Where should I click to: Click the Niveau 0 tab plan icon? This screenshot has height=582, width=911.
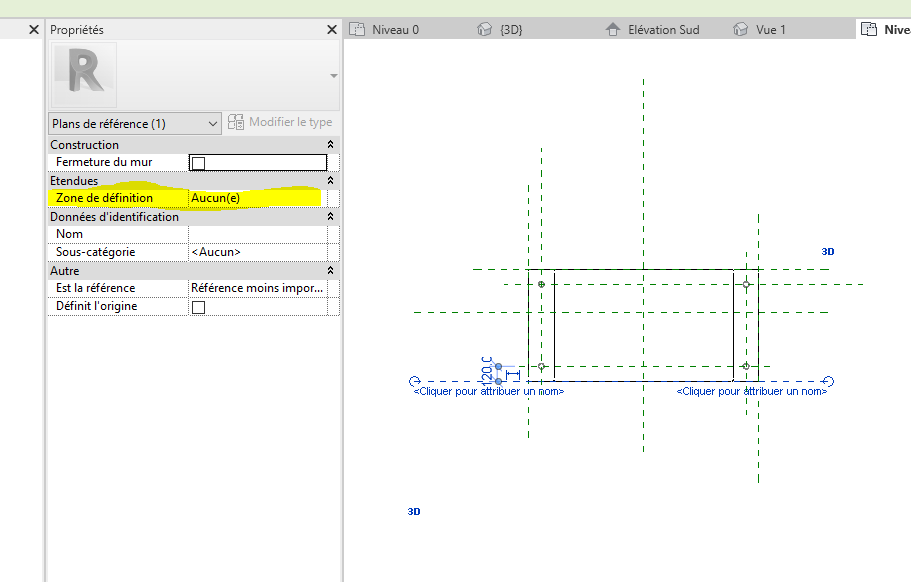tap(357, 29)
